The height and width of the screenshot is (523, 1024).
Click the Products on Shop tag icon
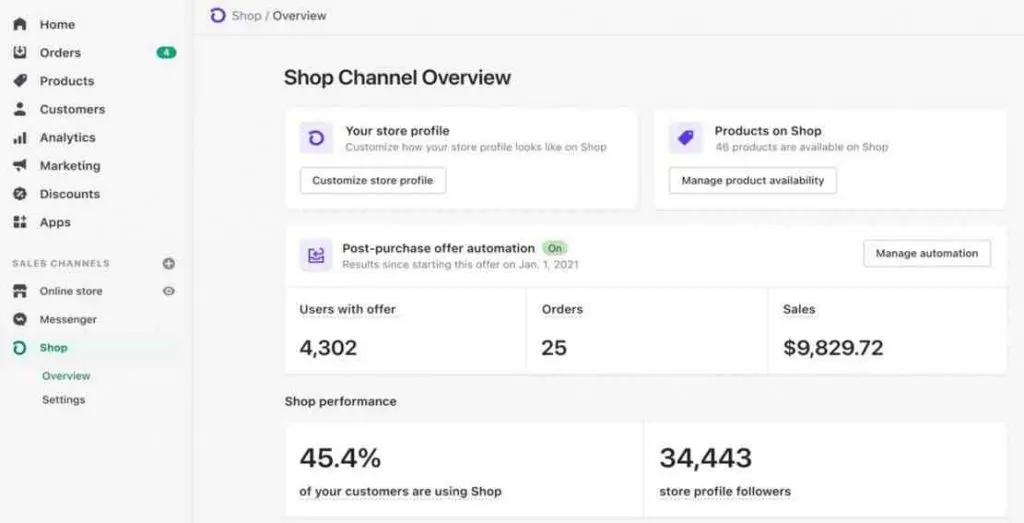686,138
